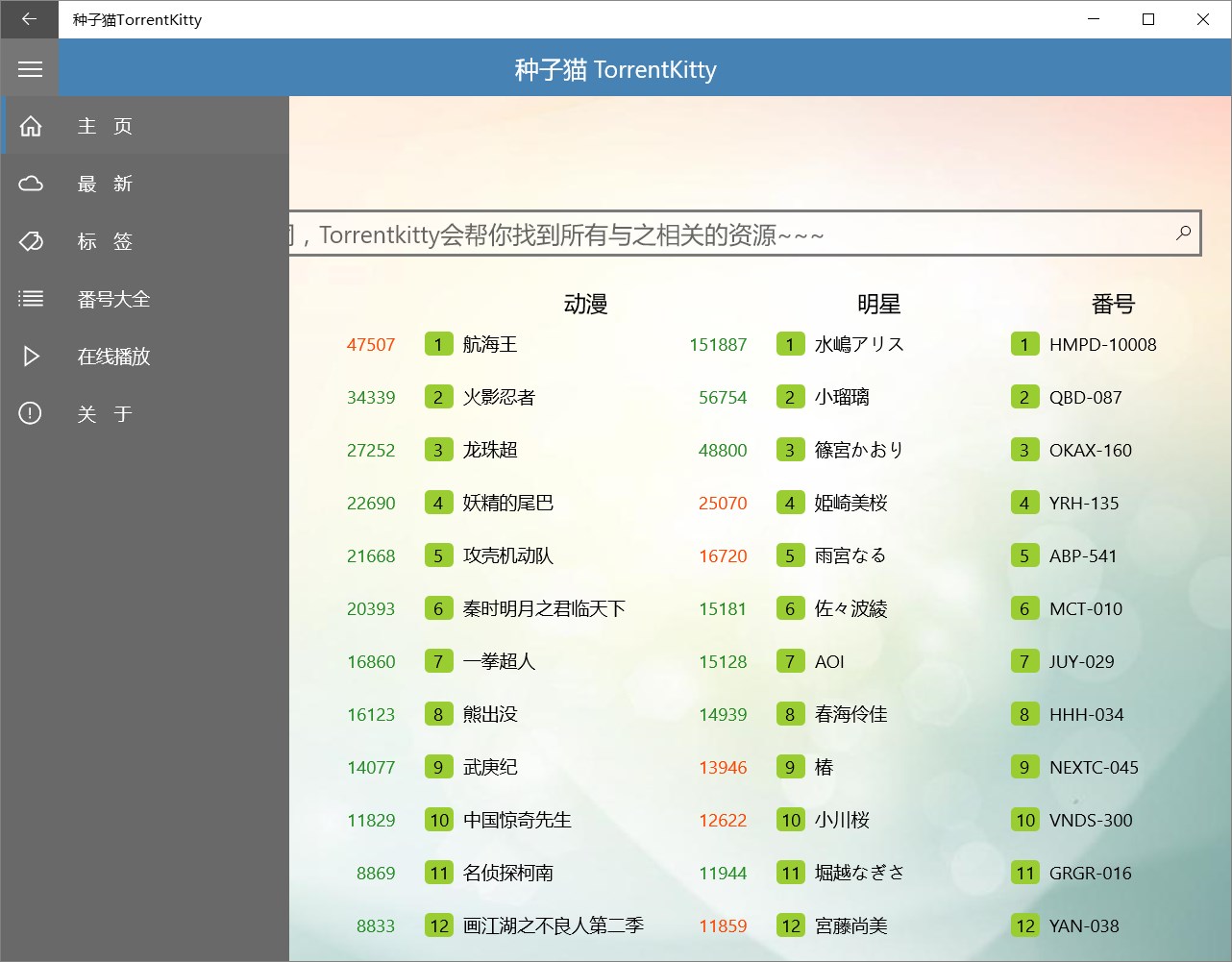
Task: Click count 151887 beside 水嶋アリス
Action: 718,345
